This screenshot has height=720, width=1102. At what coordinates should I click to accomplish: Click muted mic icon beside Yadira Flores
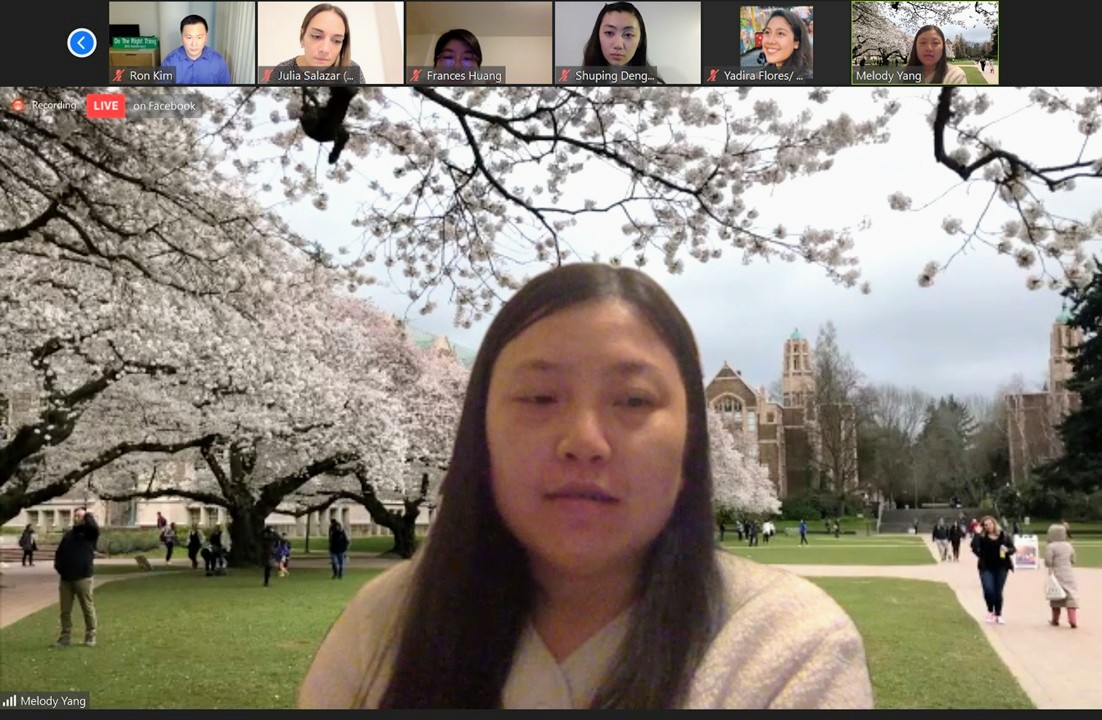(714, 76)
